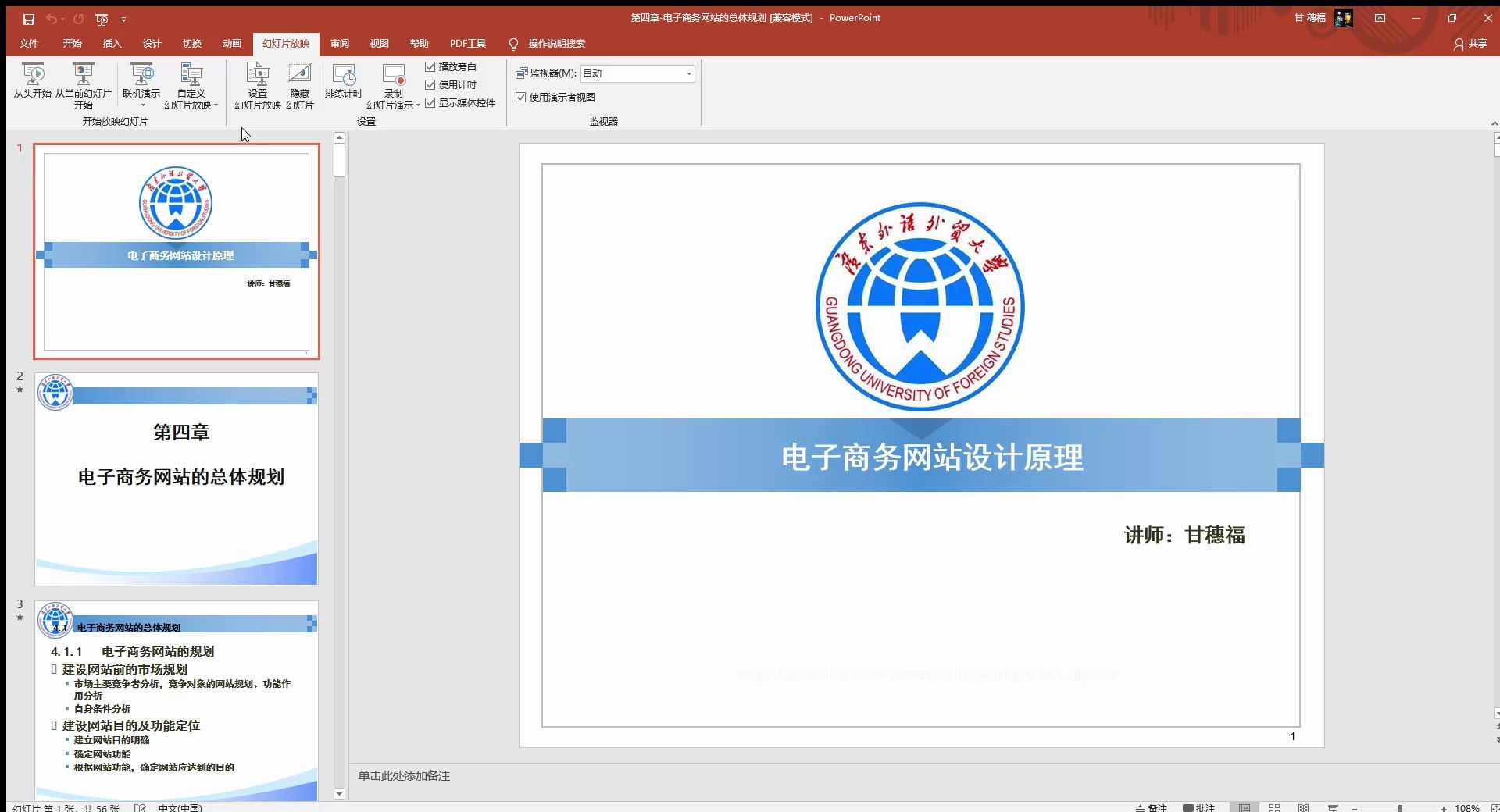Screen dimensions: 1500x812
Task: Switch to the PDF工具 ribbon tab
Action: coord(468,44)
